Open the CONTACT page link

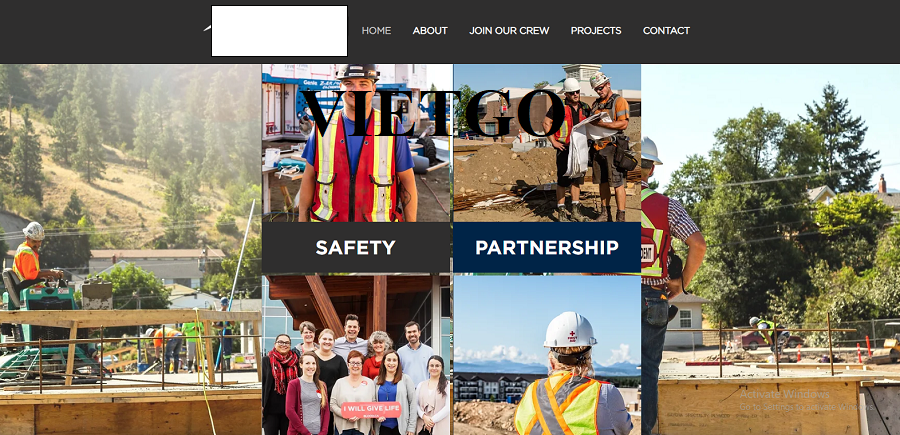click(666, 30)
